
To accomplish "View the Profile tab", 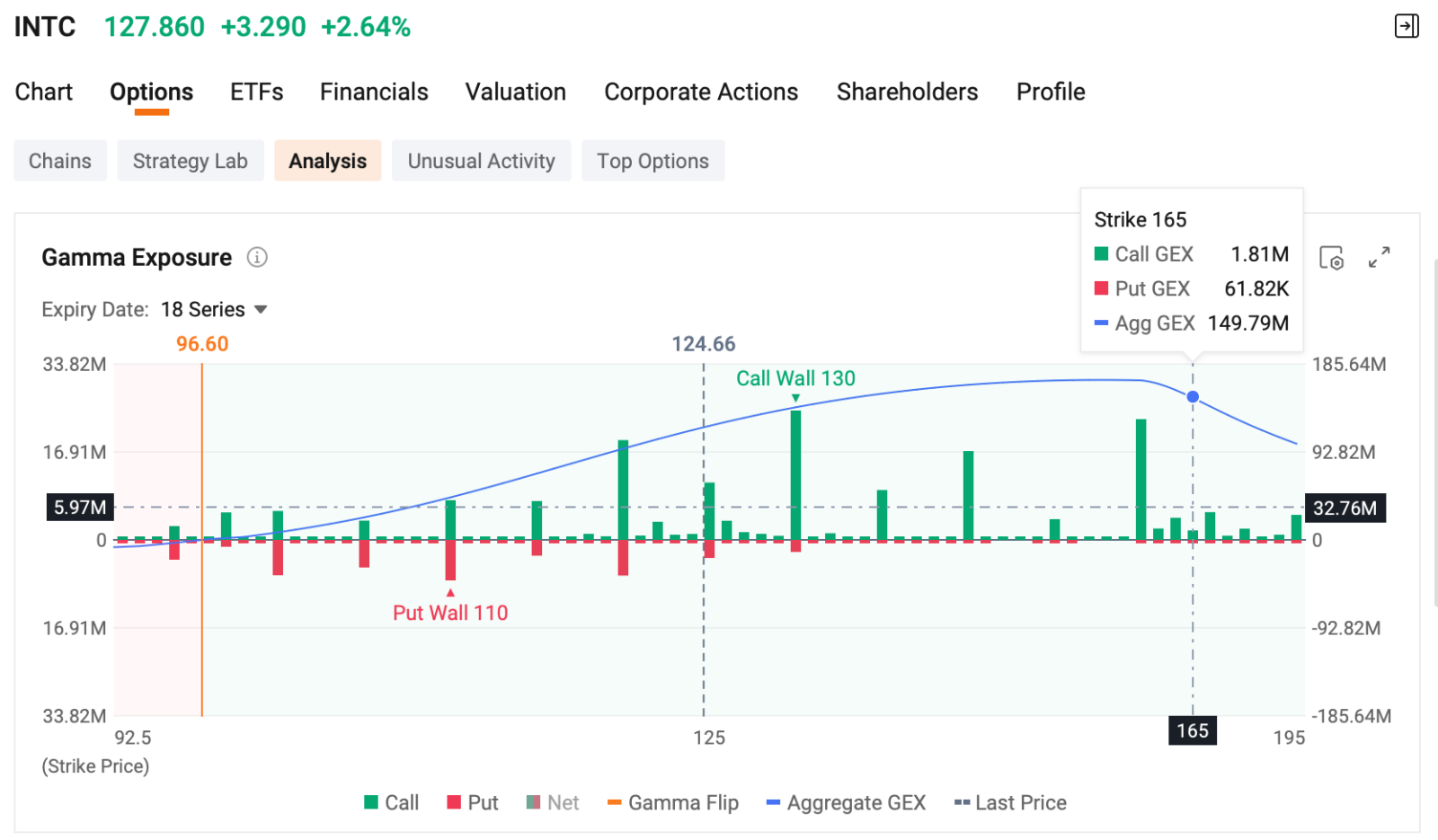I will (1051, 92).
